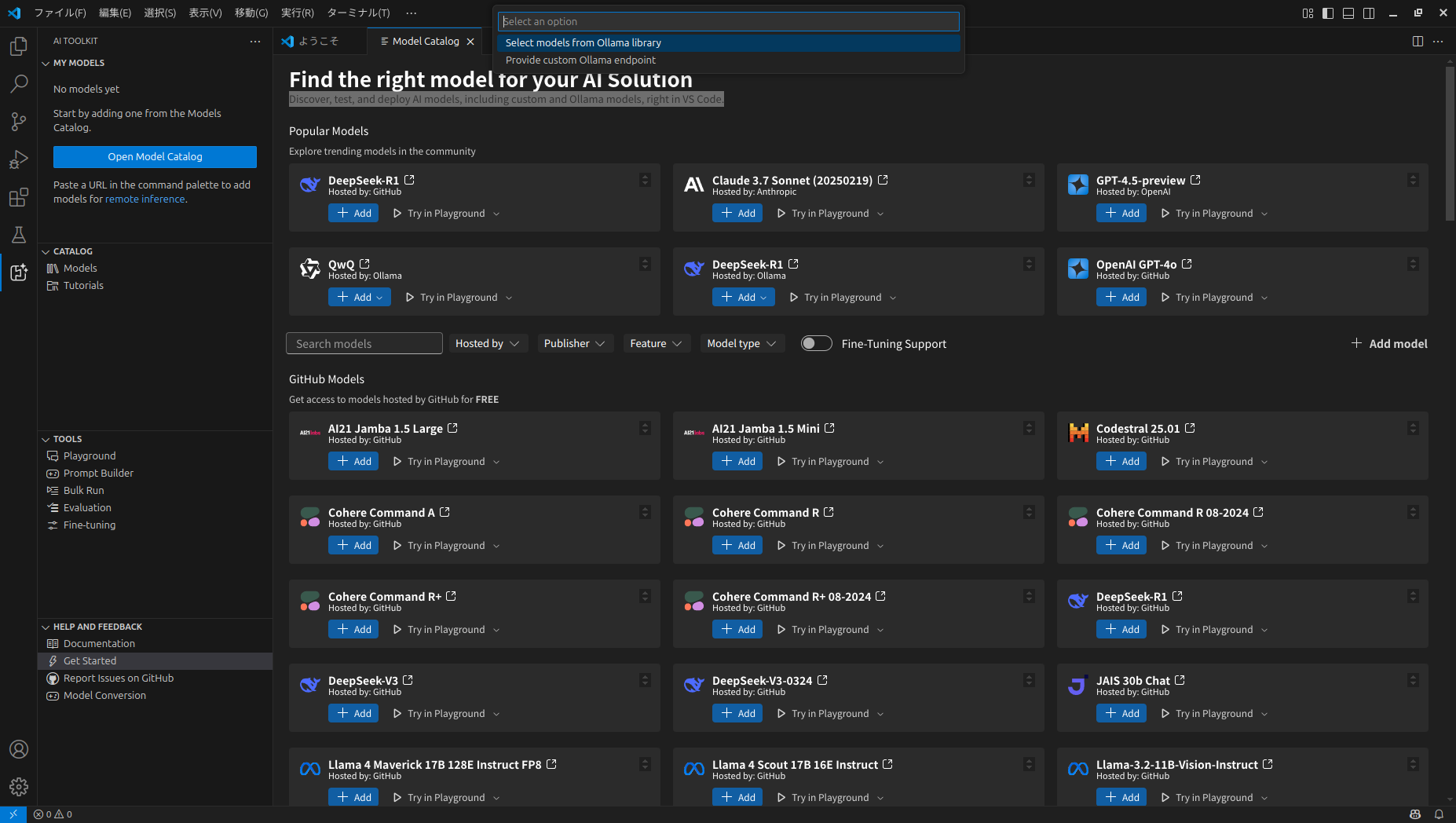This screenshot has width=1456, height=823.
Task: Expand the Hosted by filter dropdown
Action: [488, 343]
